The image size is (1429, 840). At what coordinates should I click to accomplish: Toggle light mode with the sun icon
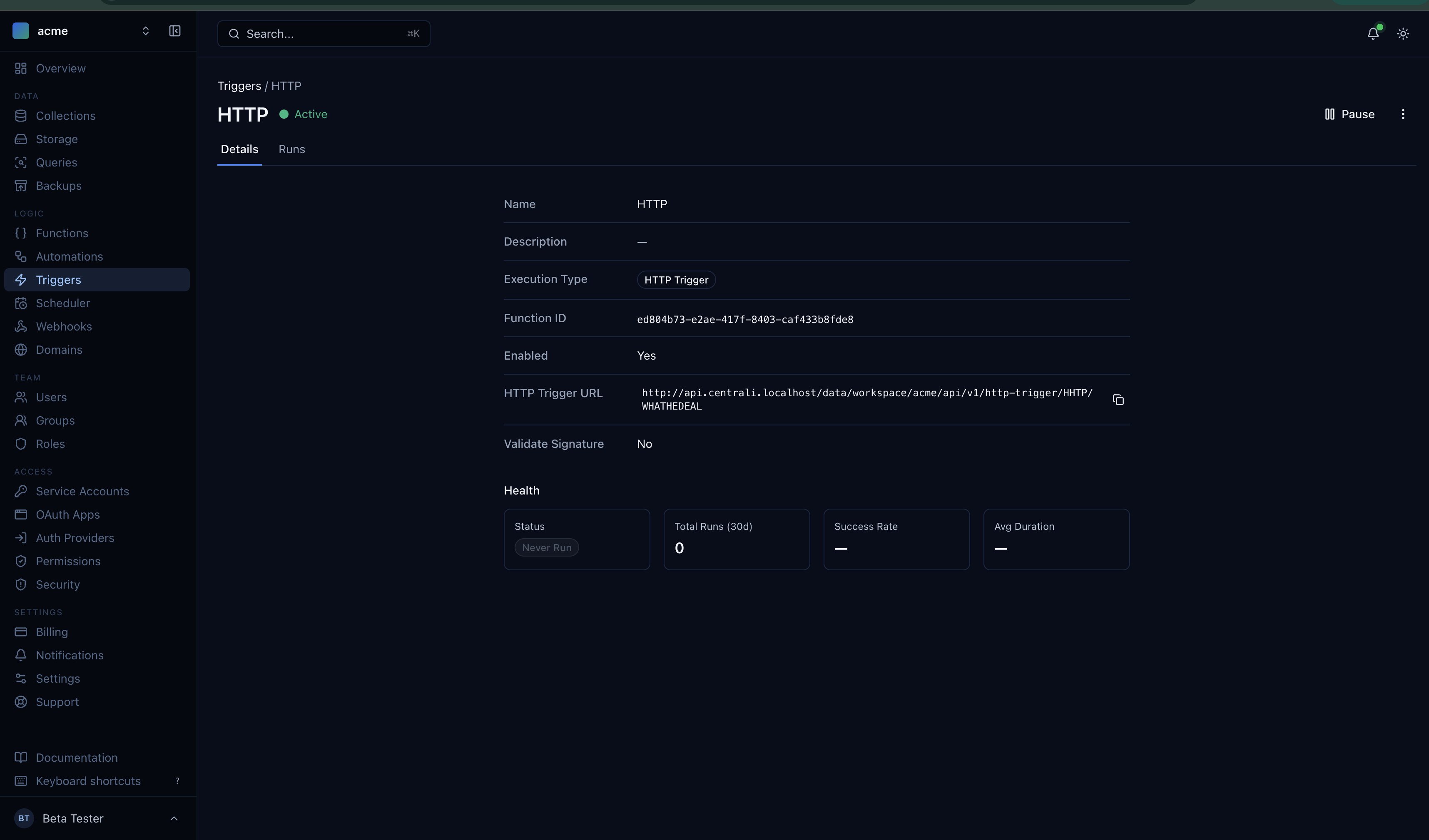[x=1403, y=33]
